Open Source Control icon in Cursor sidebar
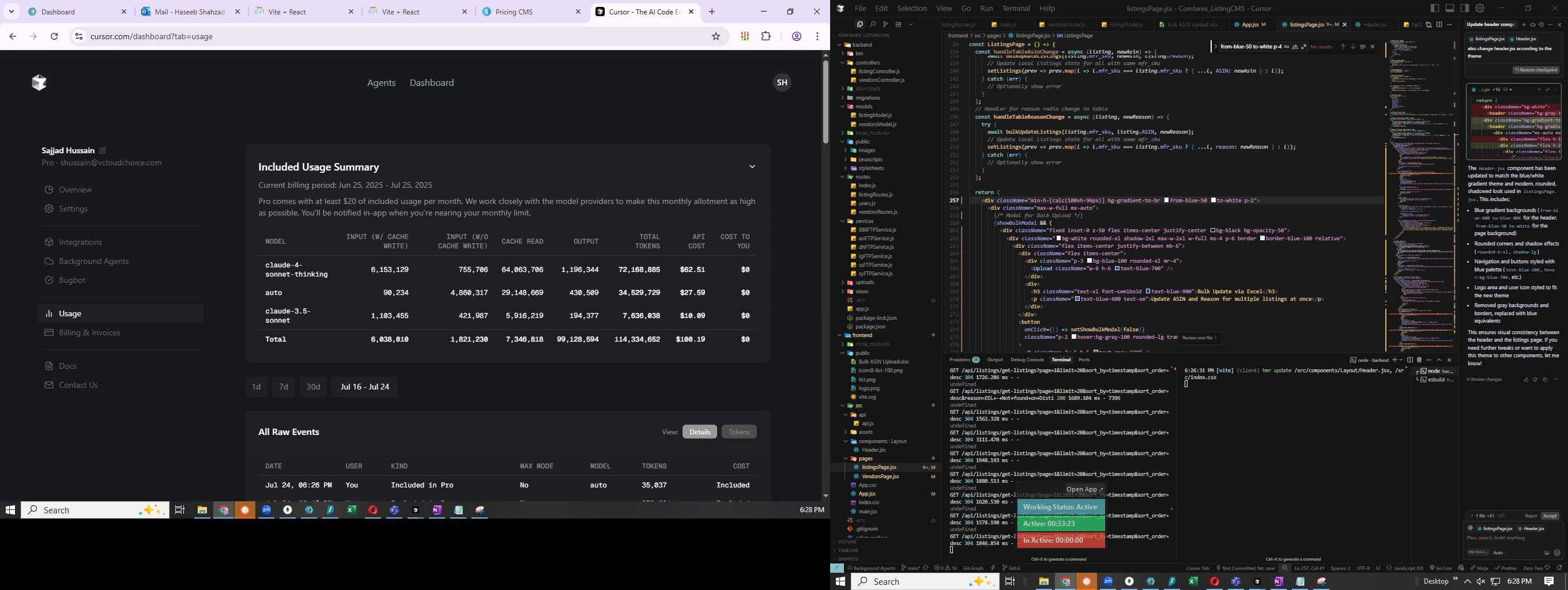Image resolution: width=1568 pixels, height=590 pixels. click(x=885, y=24)
